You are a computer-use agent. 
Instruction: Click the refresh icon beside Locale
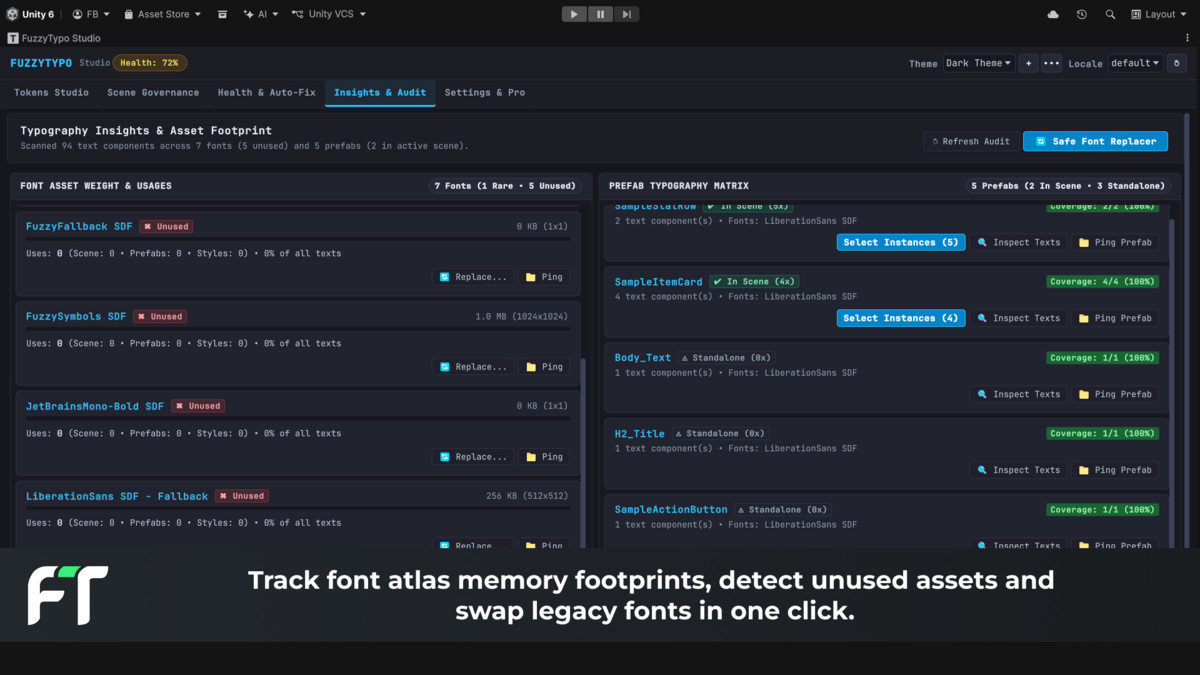(x=1177, y=63)
